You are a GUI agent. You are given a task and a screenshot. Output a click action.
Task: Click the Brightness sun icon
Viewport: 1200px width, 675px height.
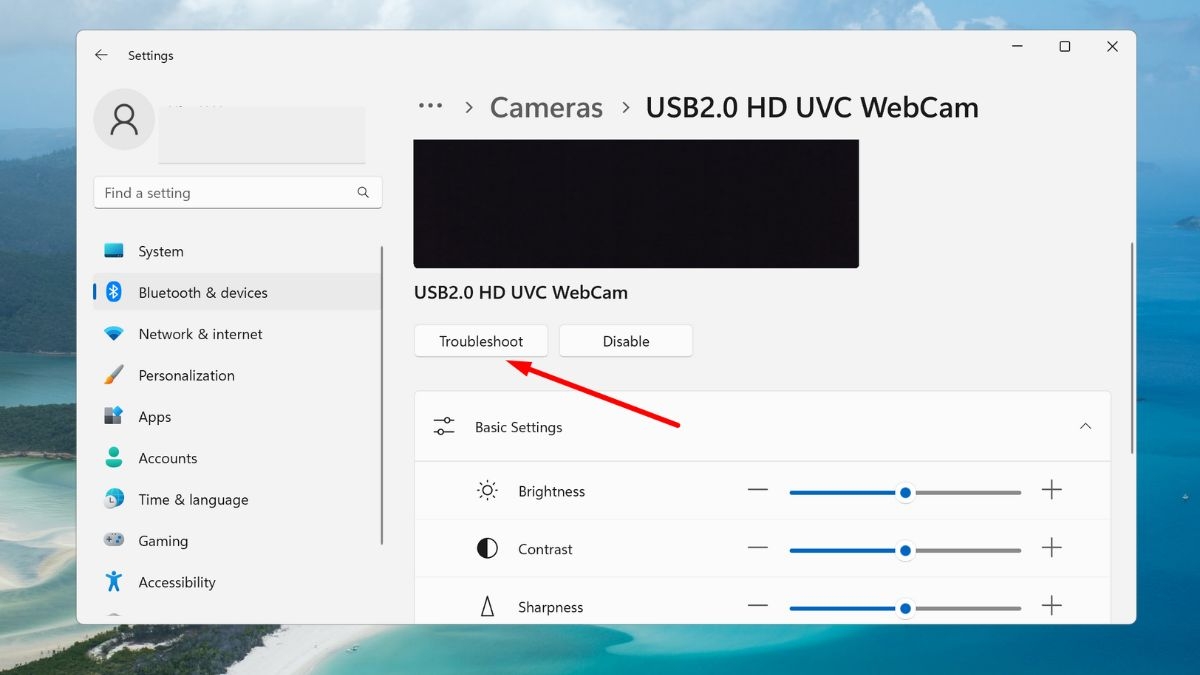tap(487, 490)
